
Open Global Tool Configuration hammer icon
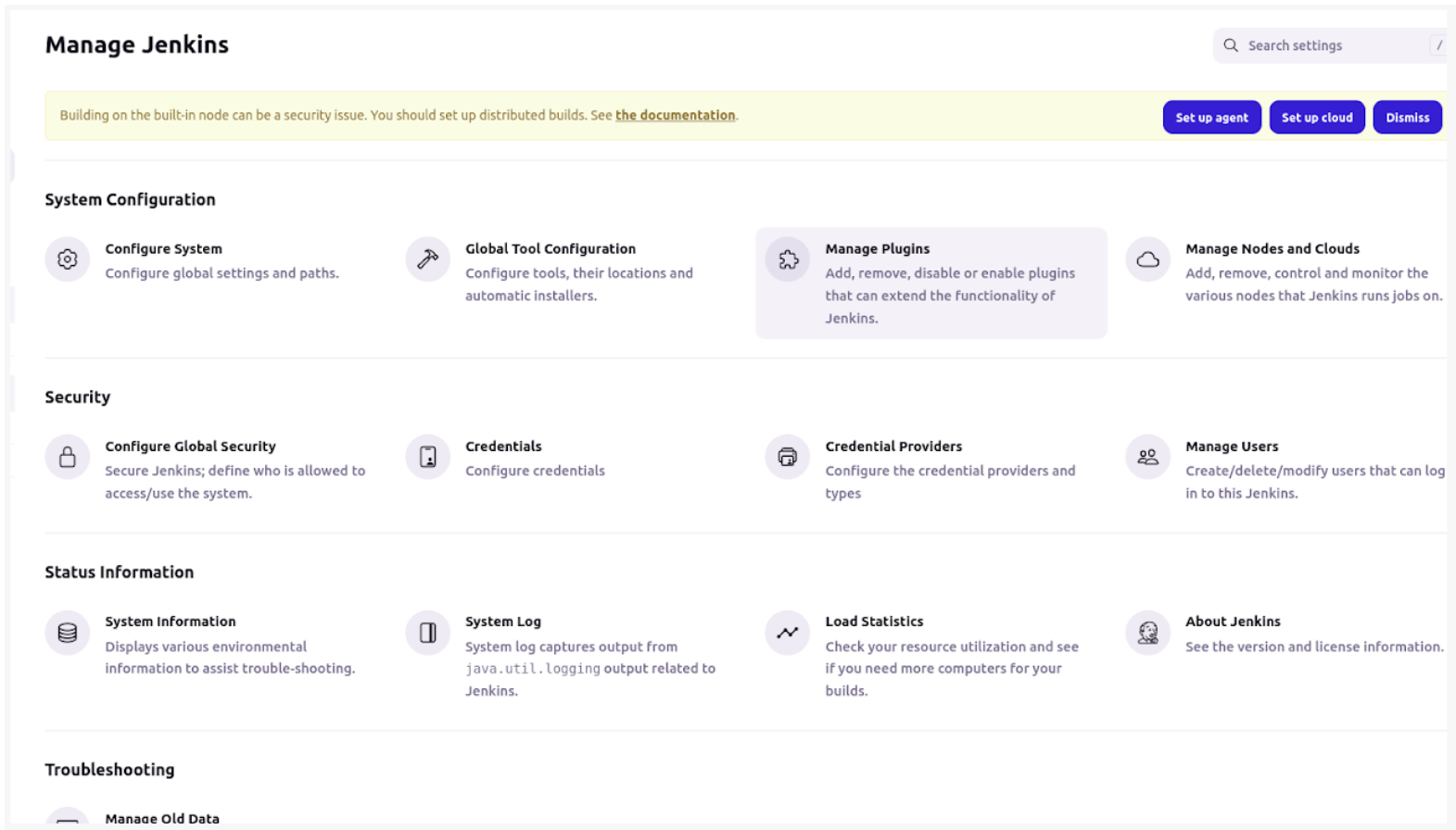[x=427, y=259]
